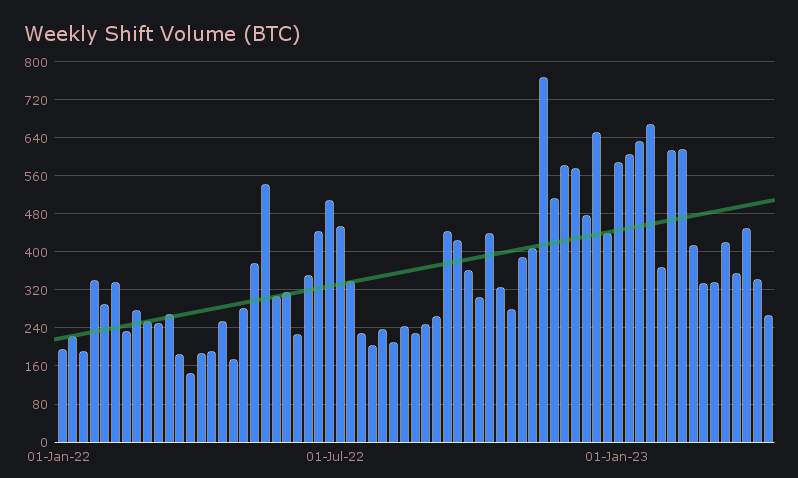Click the 800 y-axis label
This screenshot has height=478, width=798.
[x=36, y=62]
